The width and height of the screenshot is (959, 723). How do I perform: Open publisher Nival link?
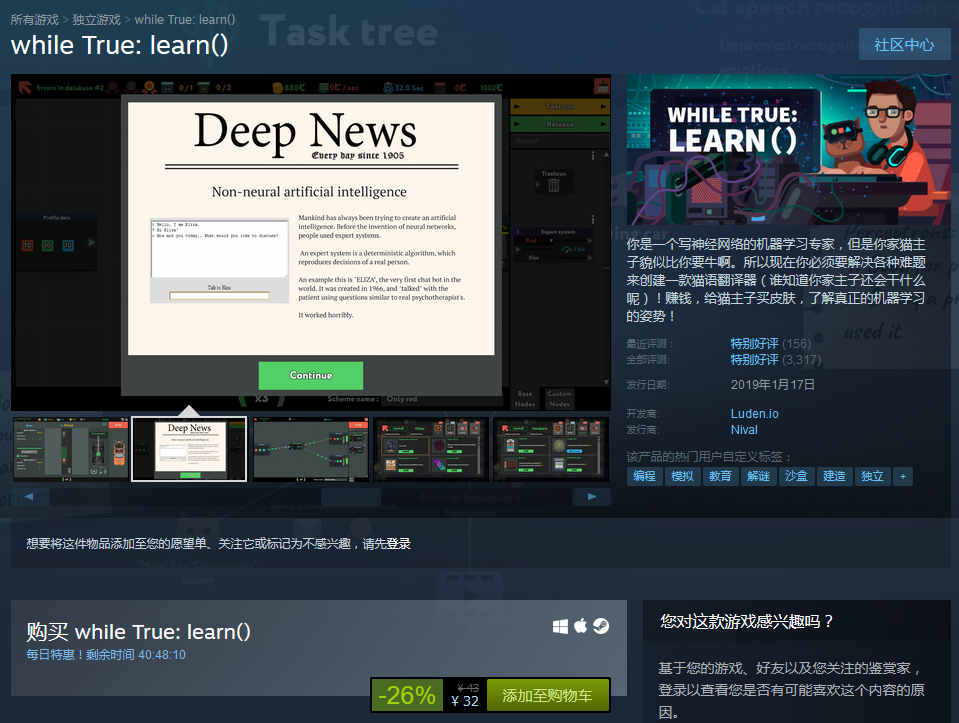click(744, 430)
